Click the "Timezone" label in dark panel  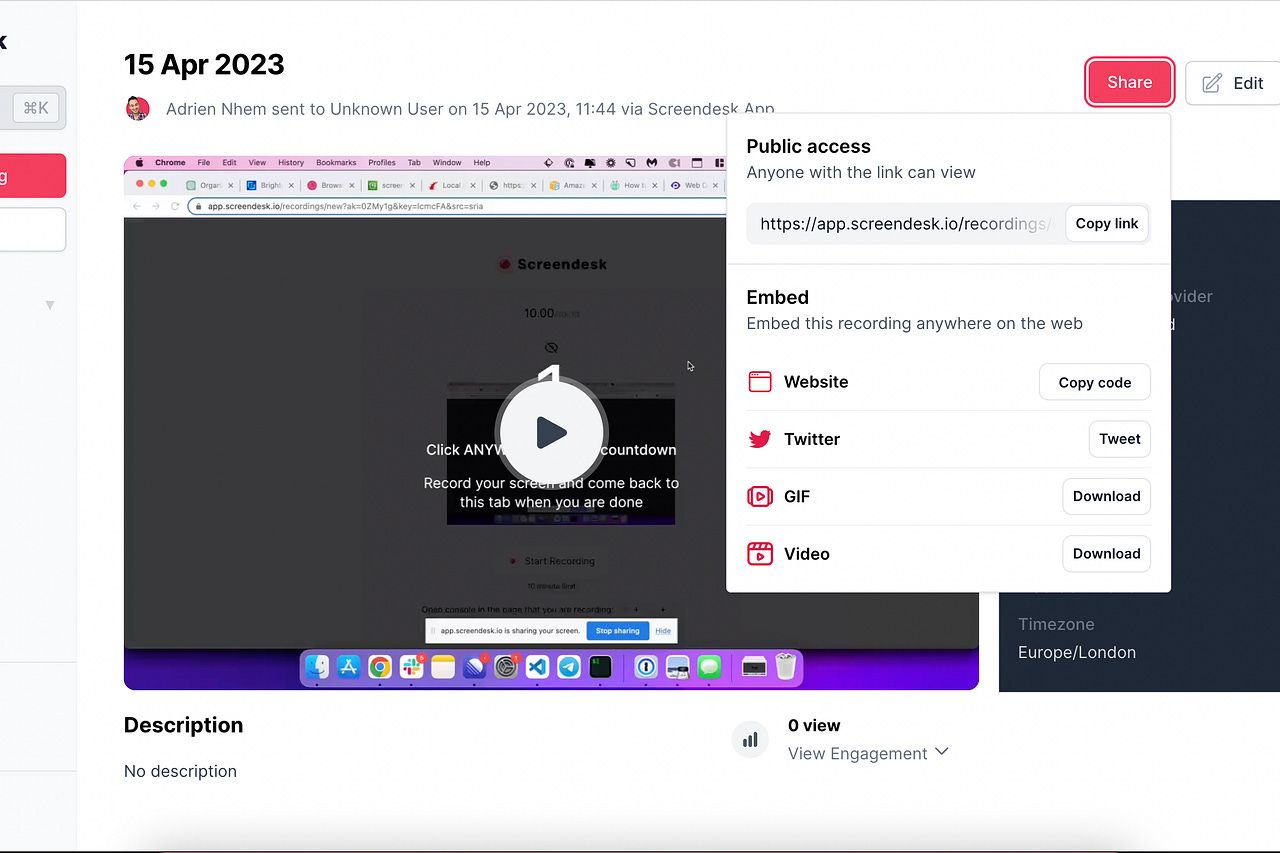1056,624
